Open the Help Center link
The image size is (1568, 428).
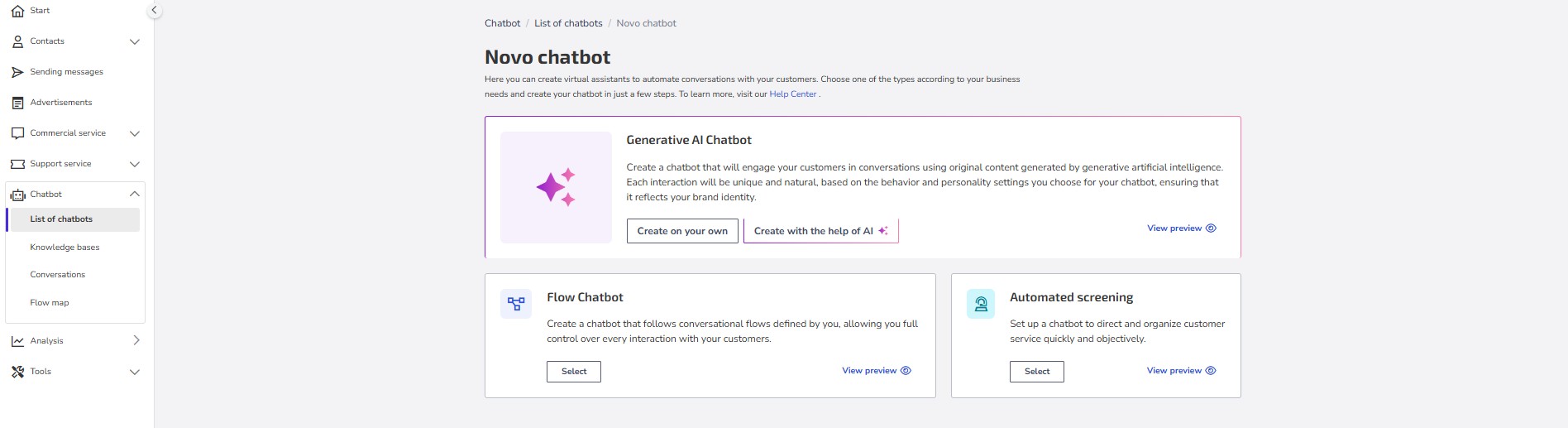pos(793,94)
